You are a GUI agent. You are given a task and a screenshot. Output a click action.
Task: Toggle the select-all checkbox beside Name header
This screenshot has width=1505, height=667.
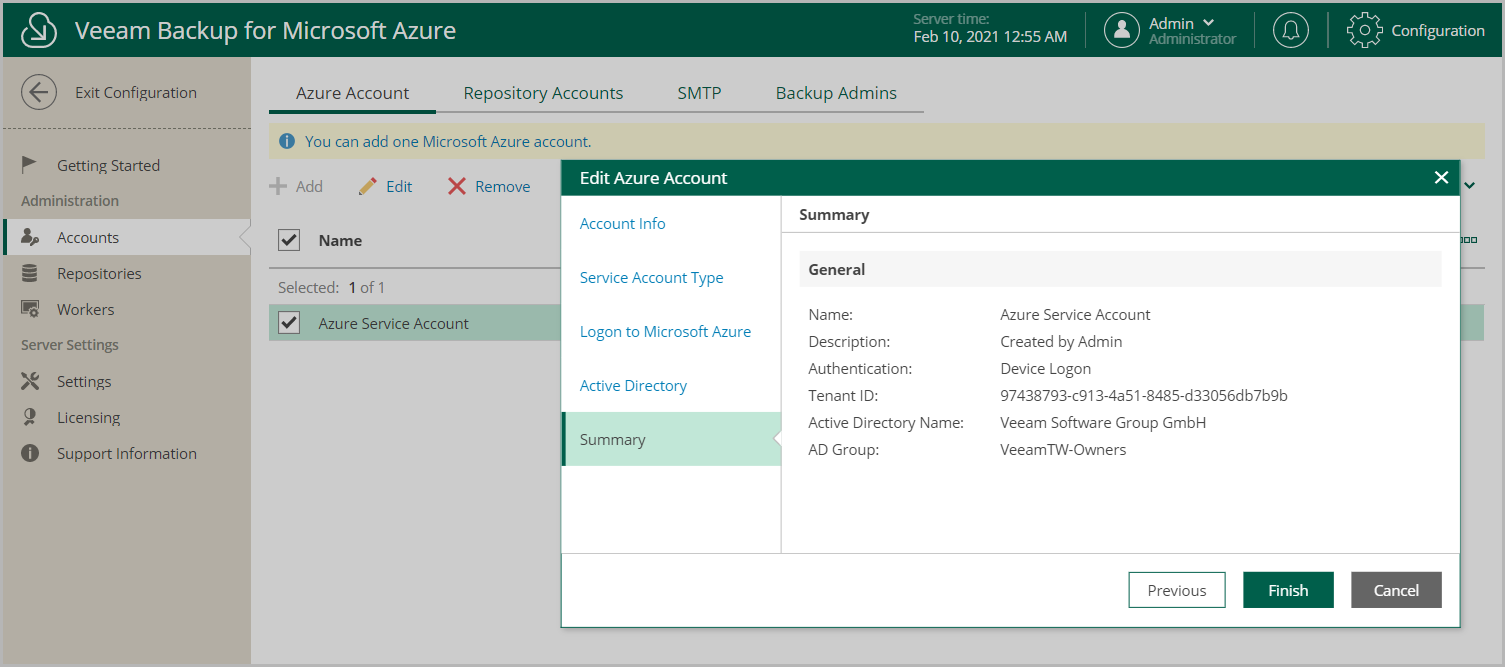(289, 240)
